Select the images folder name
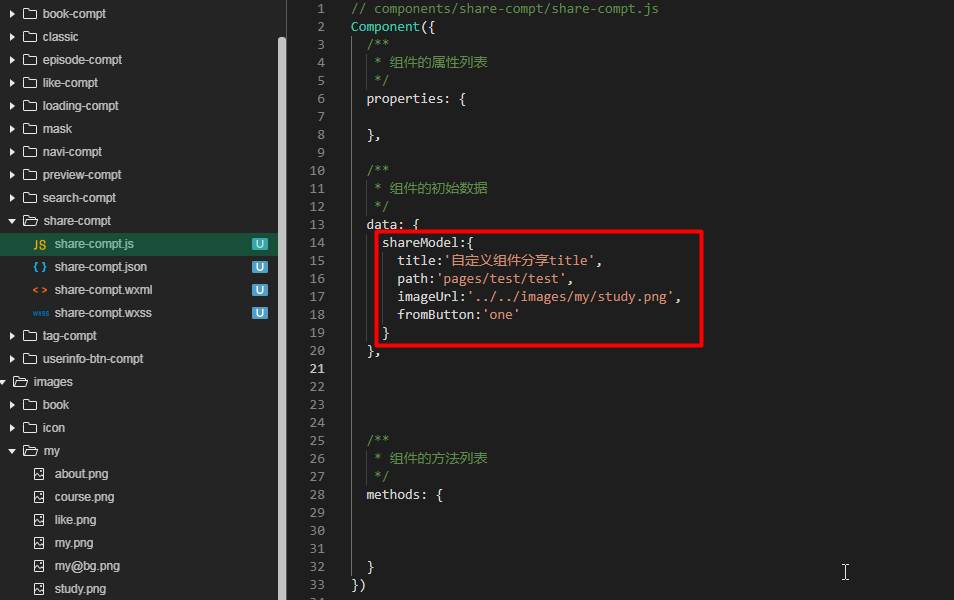954x600 pixels. 53,382
